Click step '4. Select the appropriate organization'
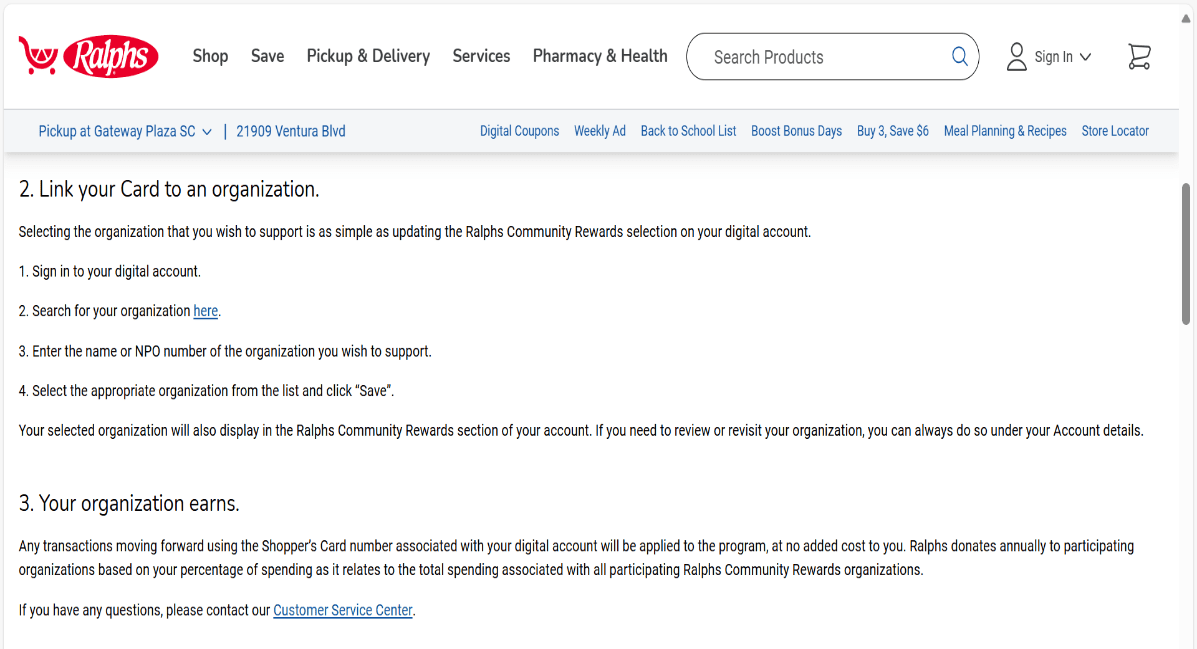 click(x=206, y=391)
